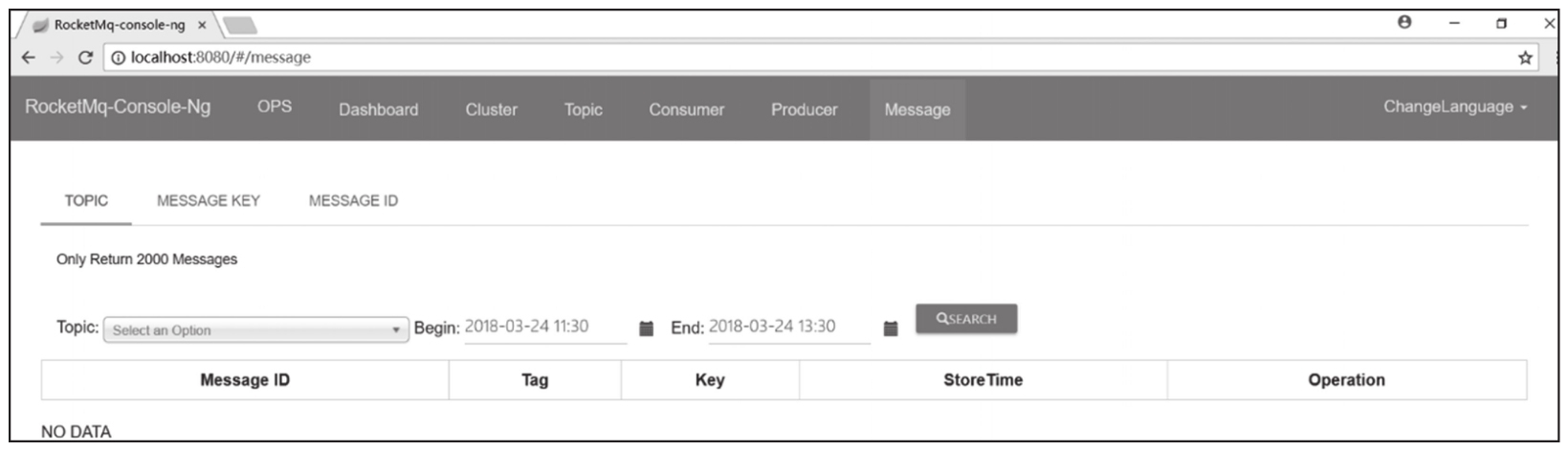Click the StoreTime column header
Screen dimensions: 1568x451
(x=983, y=380)
